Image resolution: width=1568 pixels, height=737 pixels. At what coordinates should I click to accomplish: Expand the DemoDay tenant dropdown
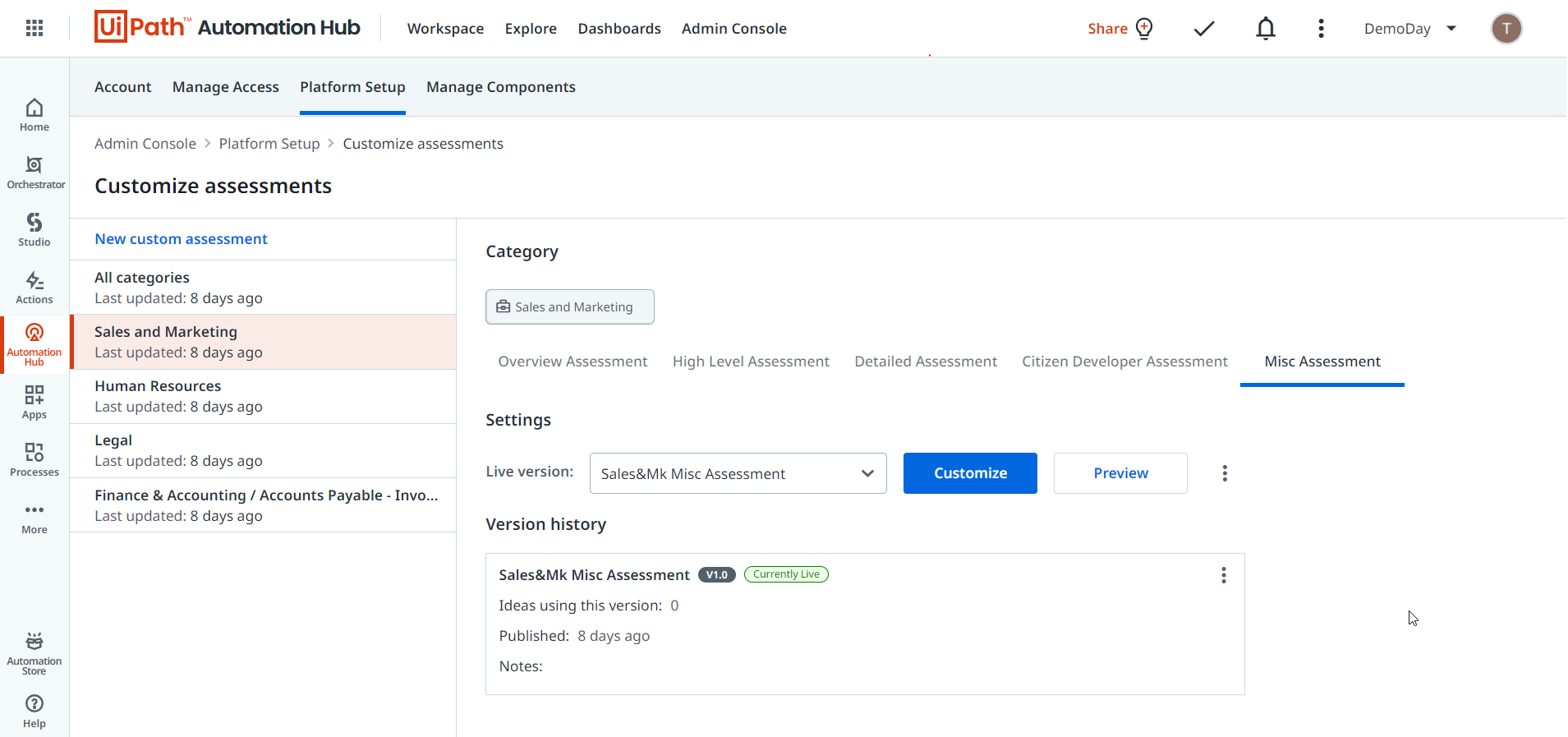click(x=1410, y=29)
